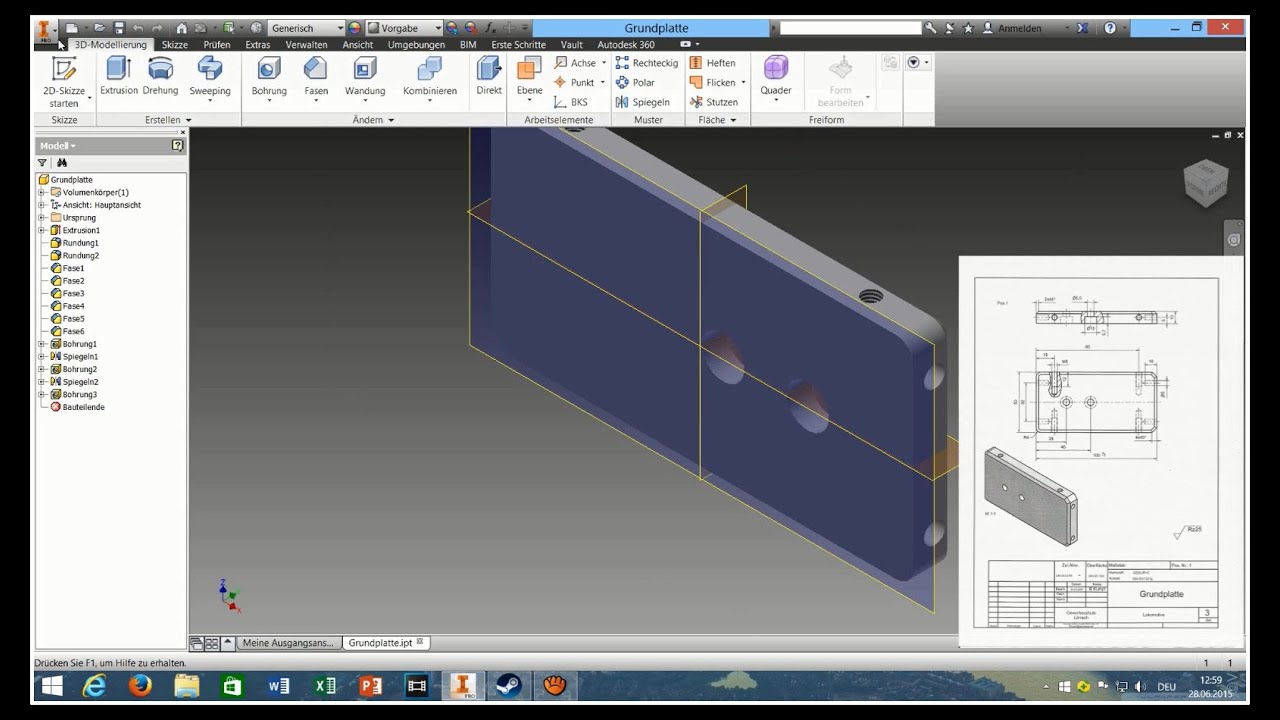This screenshot has height=720, width=1280.
Task: Click the favorites star icon in title bar
Action: pos(967,28)
